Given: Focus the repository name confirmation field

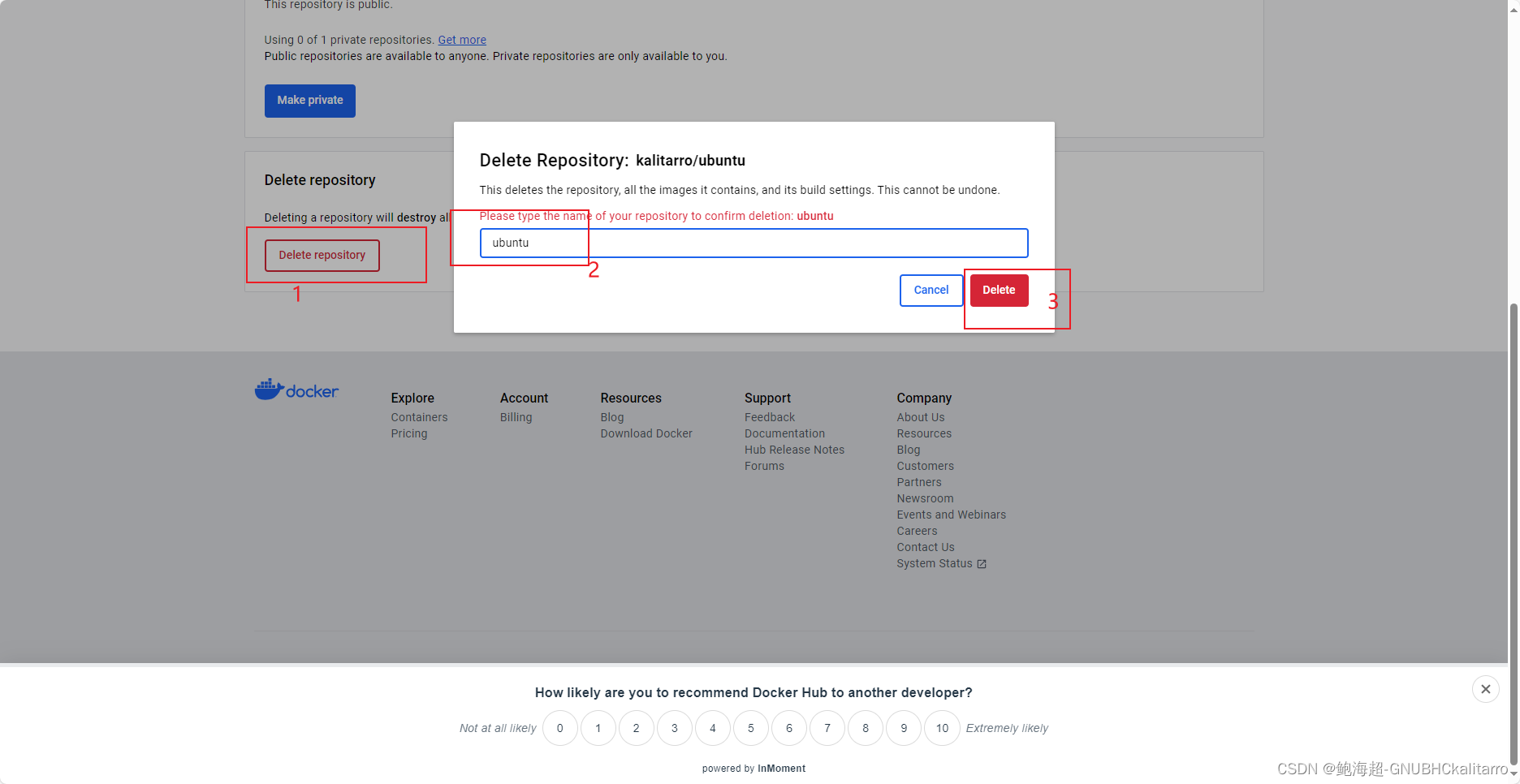Looking at the screenshot, I should tap(754, 243).
